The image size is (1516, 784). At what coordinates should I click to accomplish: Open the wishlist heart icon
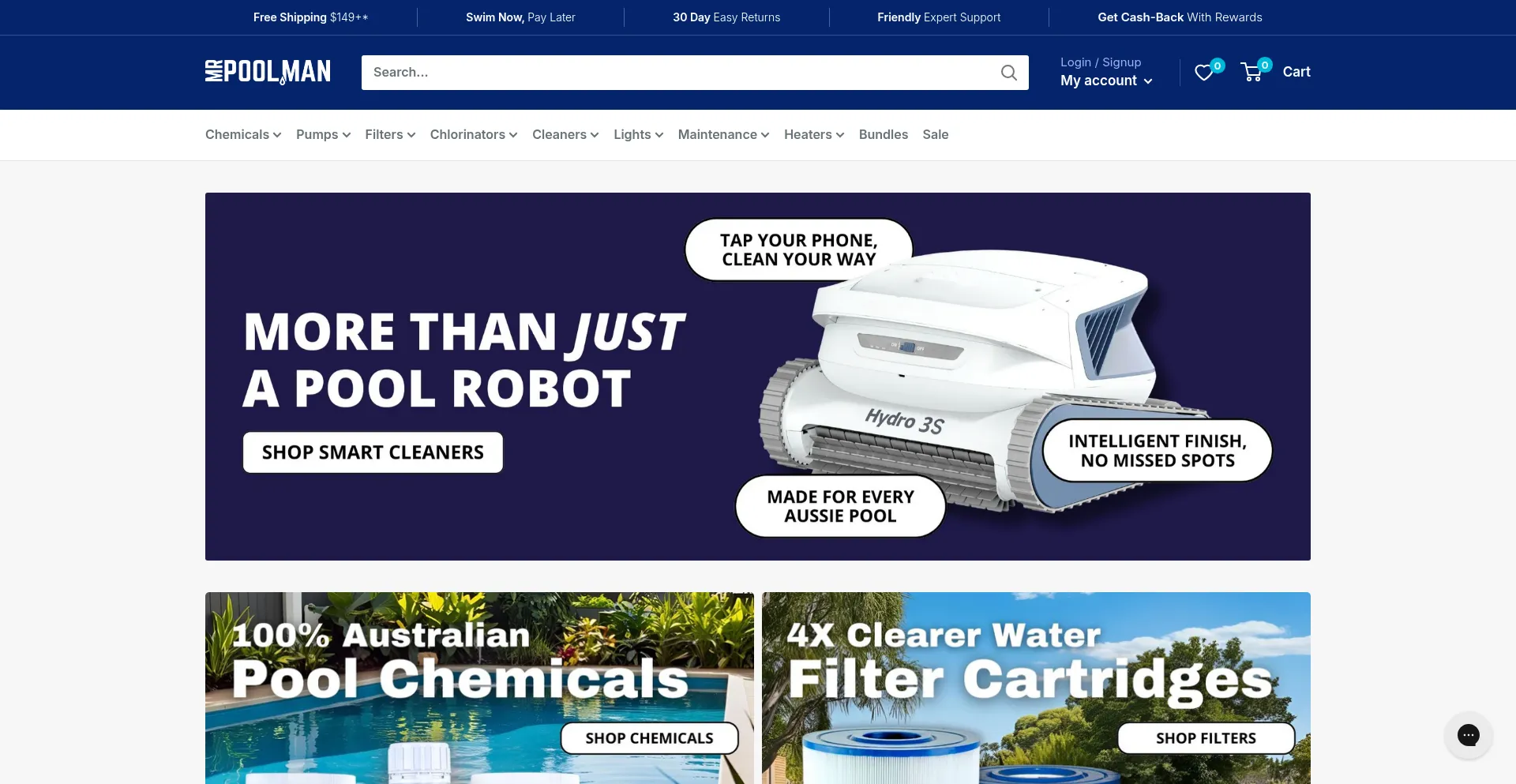tap(1203, 73)
